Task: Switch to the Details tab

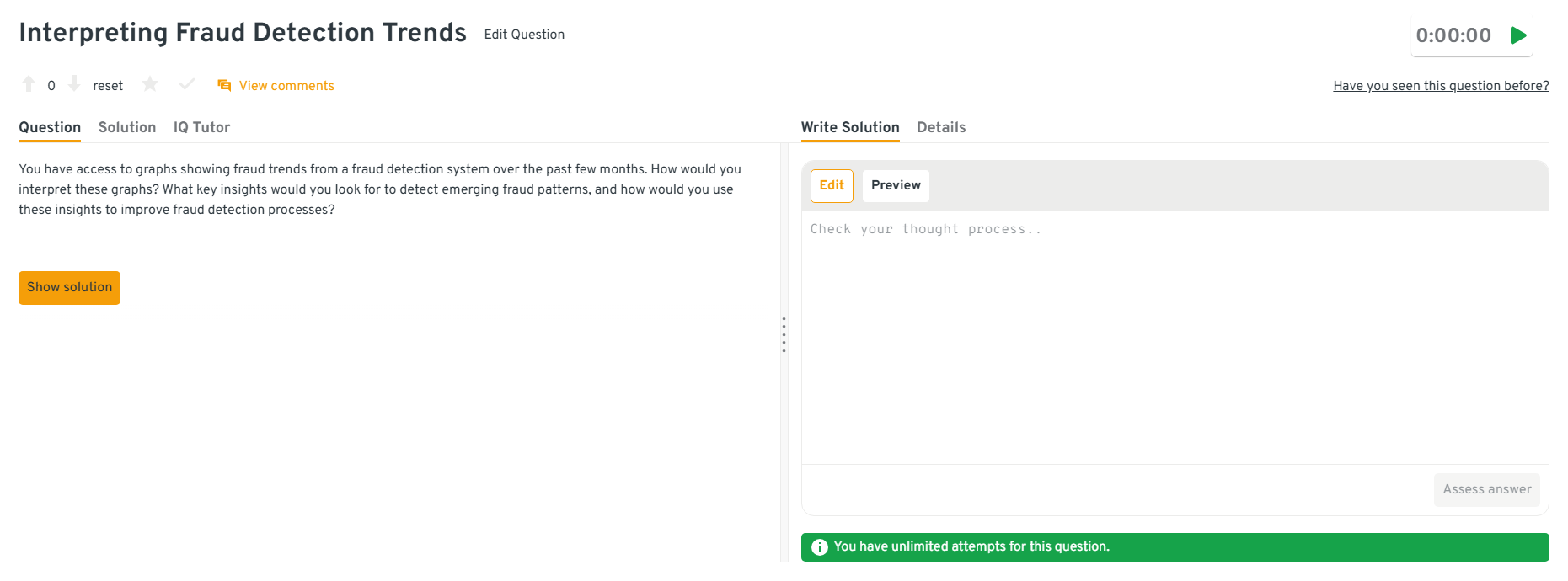Action: tap(941, 127)
